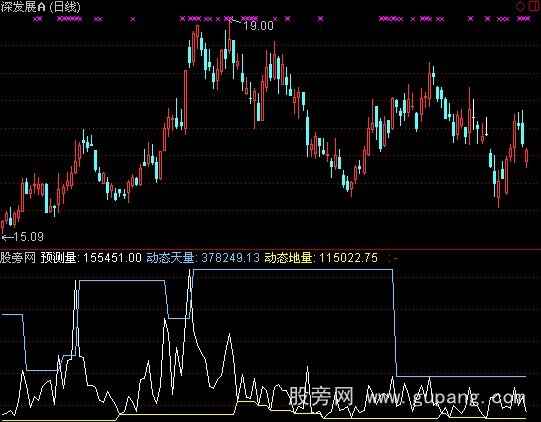Click the 15.09 low price label
This screenshot has height=422, width=541.
tap(28, 237)
